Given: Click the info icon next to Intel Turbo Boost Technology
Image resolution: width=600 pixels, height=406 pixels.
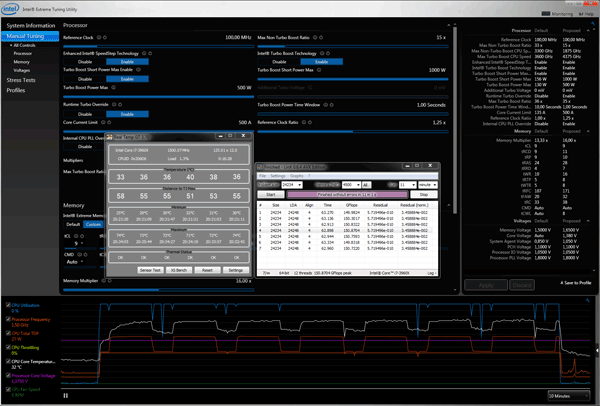Looking at the screenshot, I should (x=322, y=54).
